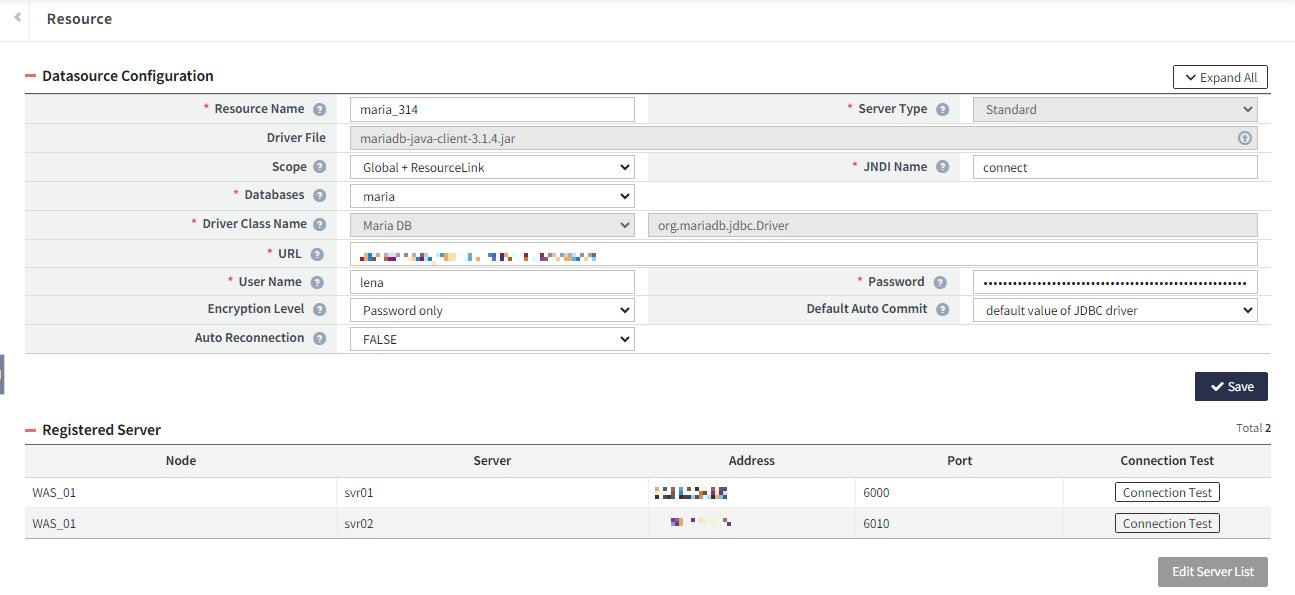Open help tooltip for JNDI Name

click(x=941, y=166)
